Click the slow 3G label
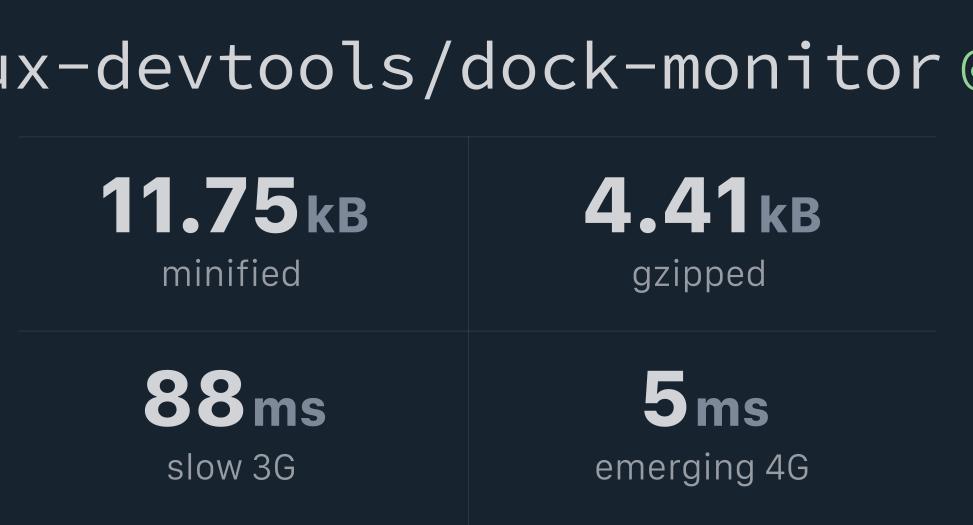Image resolution: width=973 pixels, height=525 pixels. coord(231,468)
